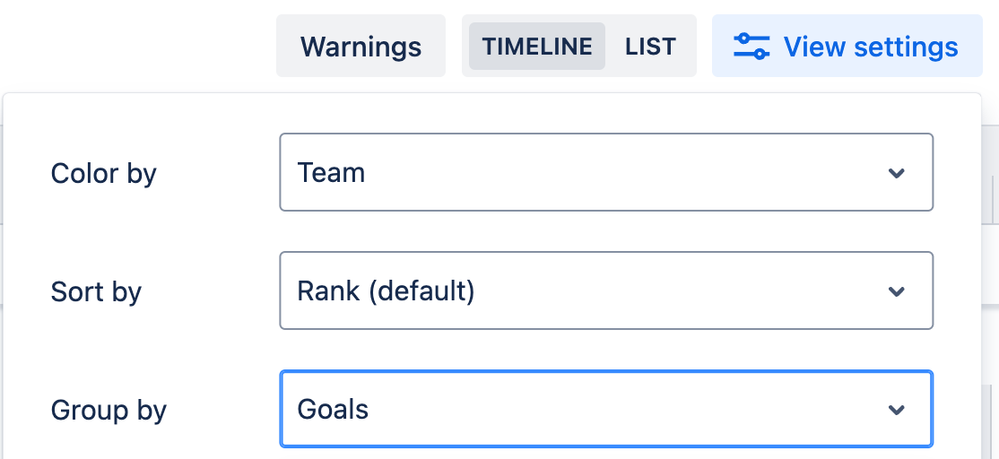Click the "Color by" label
The height and width of the screenshot is (459, 999).
103,173
